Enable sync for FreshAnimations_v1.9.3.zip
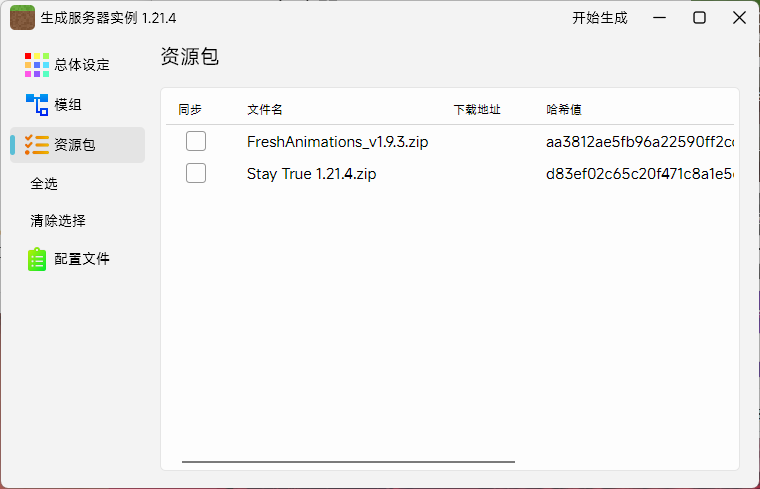This screenshot has height=489, width=760. tap(196, 142)
